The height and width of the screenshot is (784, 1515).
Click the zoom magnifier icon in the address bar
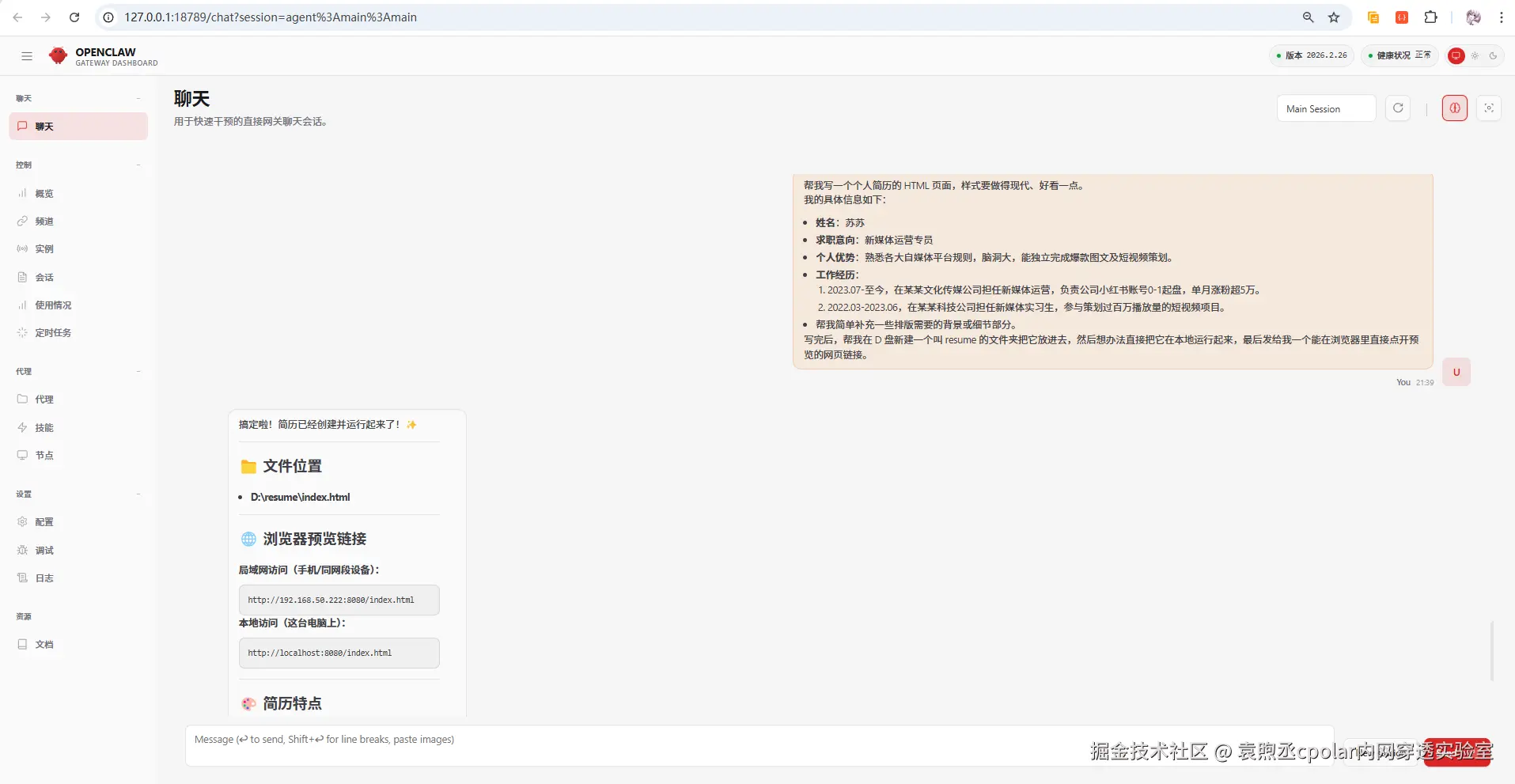tap(1309, 17)
